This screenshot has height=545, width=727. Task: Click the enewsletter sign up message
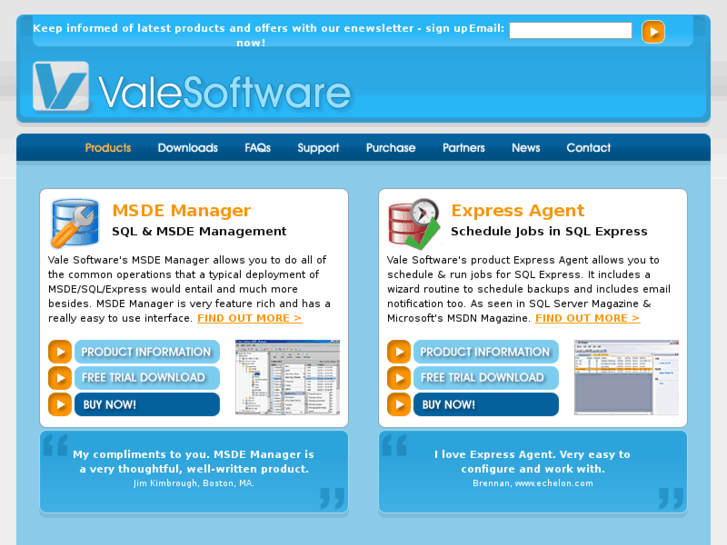250,35
